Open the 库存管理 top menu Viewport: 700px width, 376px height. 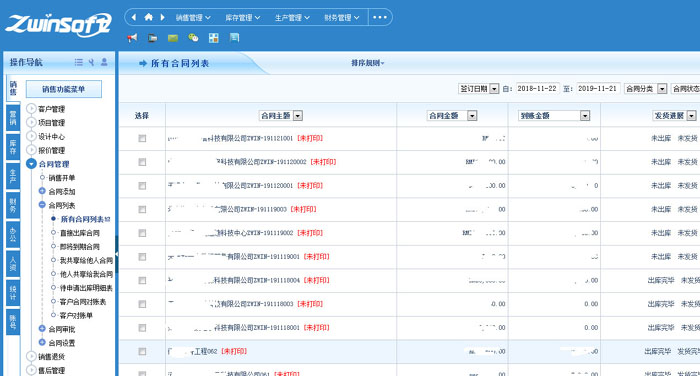click(242, 17)
